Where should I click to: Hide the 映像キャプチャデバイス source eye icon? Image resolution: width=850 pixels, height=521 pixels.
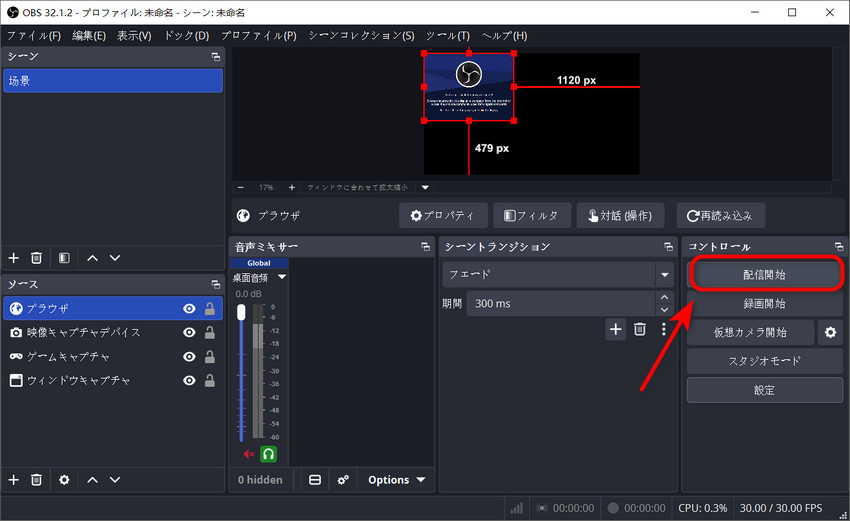click(189, 332)
